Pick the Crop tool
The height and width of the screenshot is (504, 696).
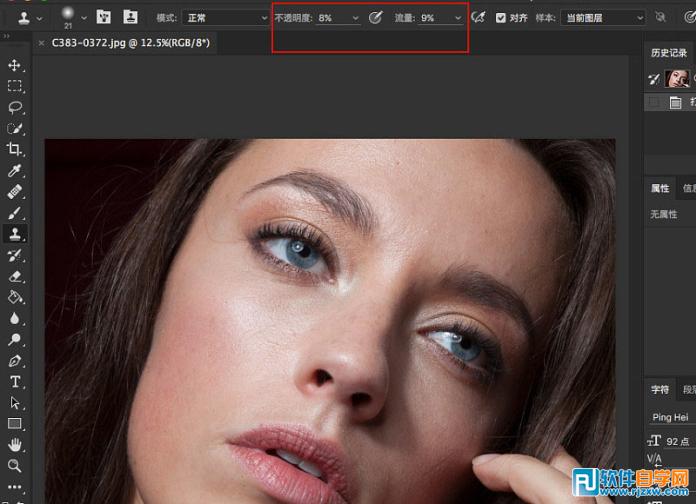tap(15, 149)
